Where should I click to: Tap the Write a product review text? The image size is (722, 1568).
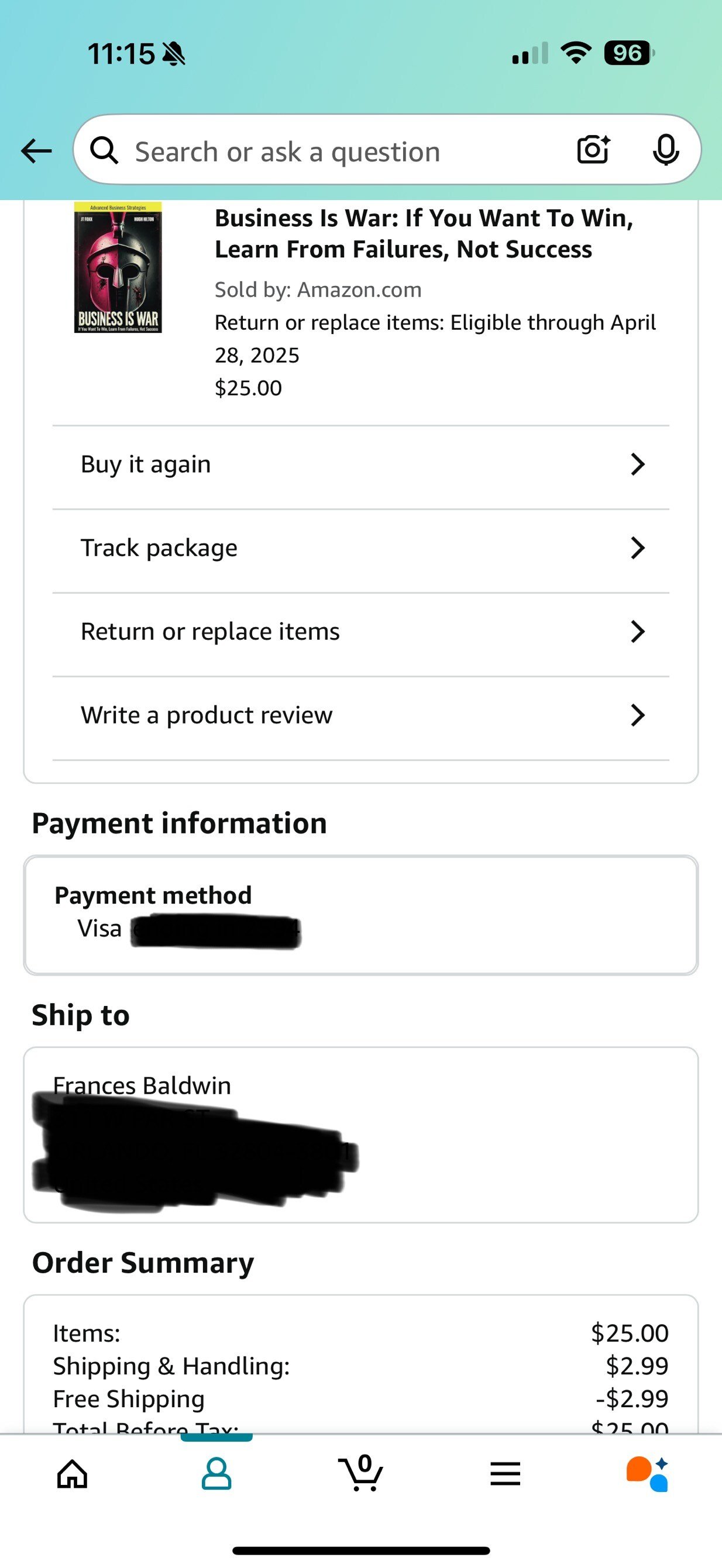207,715
